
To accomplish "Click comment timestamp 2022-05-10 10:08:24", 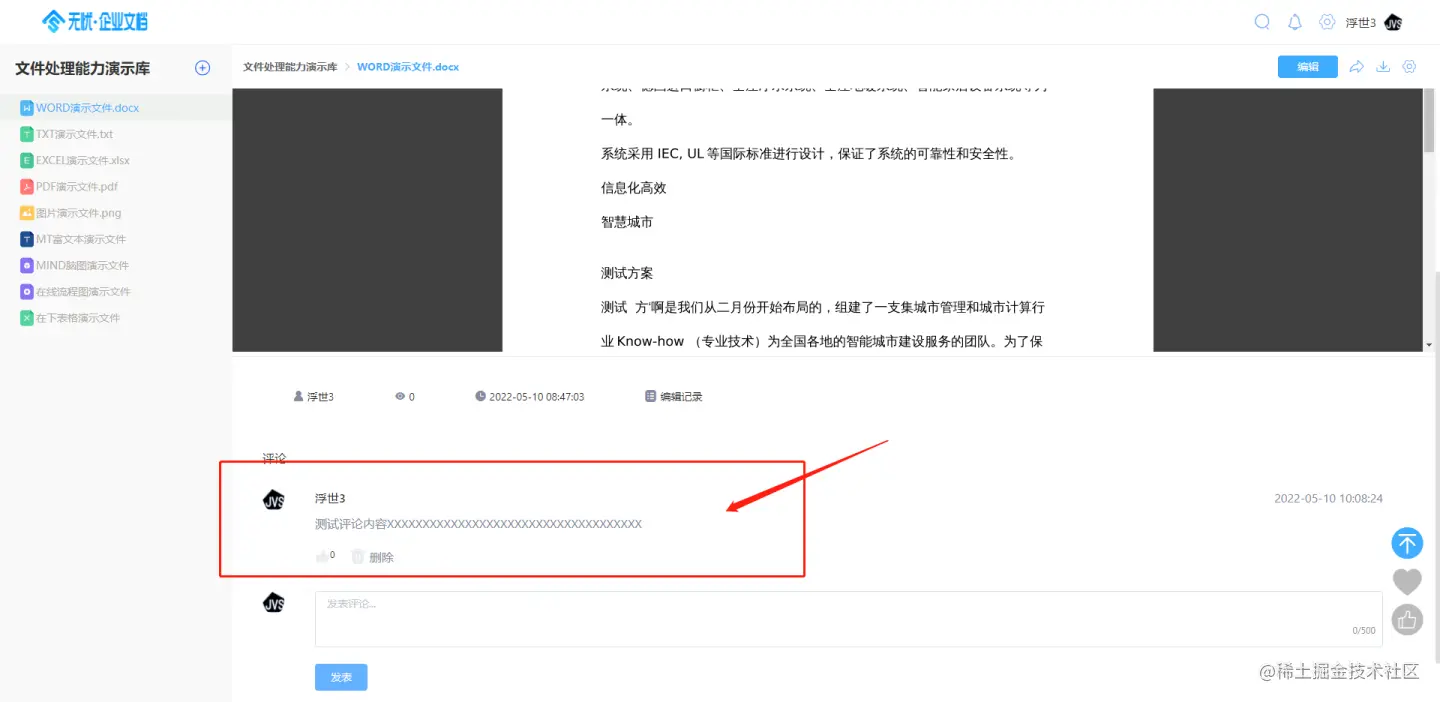I will click(1328, 498).
